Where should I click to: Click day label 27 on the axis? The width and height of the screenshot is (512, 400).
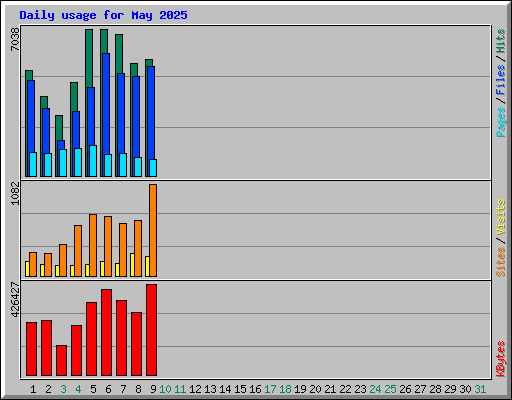(x=420, y=389)
